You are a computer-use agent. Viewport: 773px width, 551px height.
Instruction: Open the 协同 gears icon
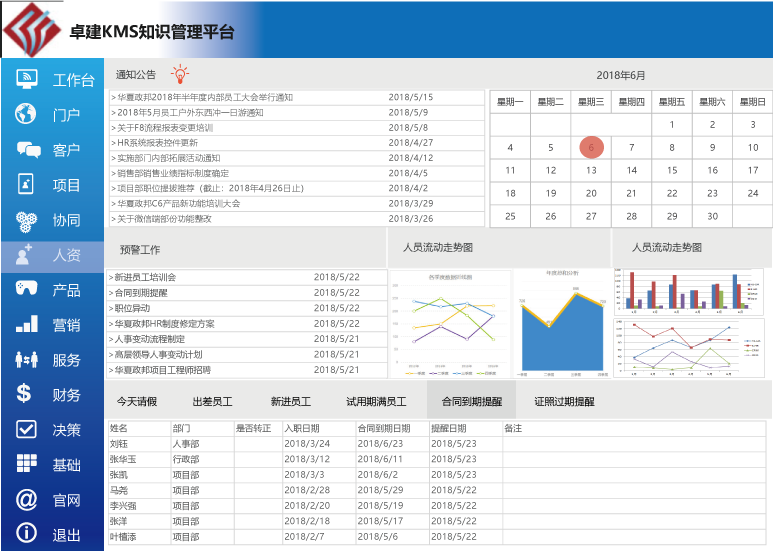(27, 220)
